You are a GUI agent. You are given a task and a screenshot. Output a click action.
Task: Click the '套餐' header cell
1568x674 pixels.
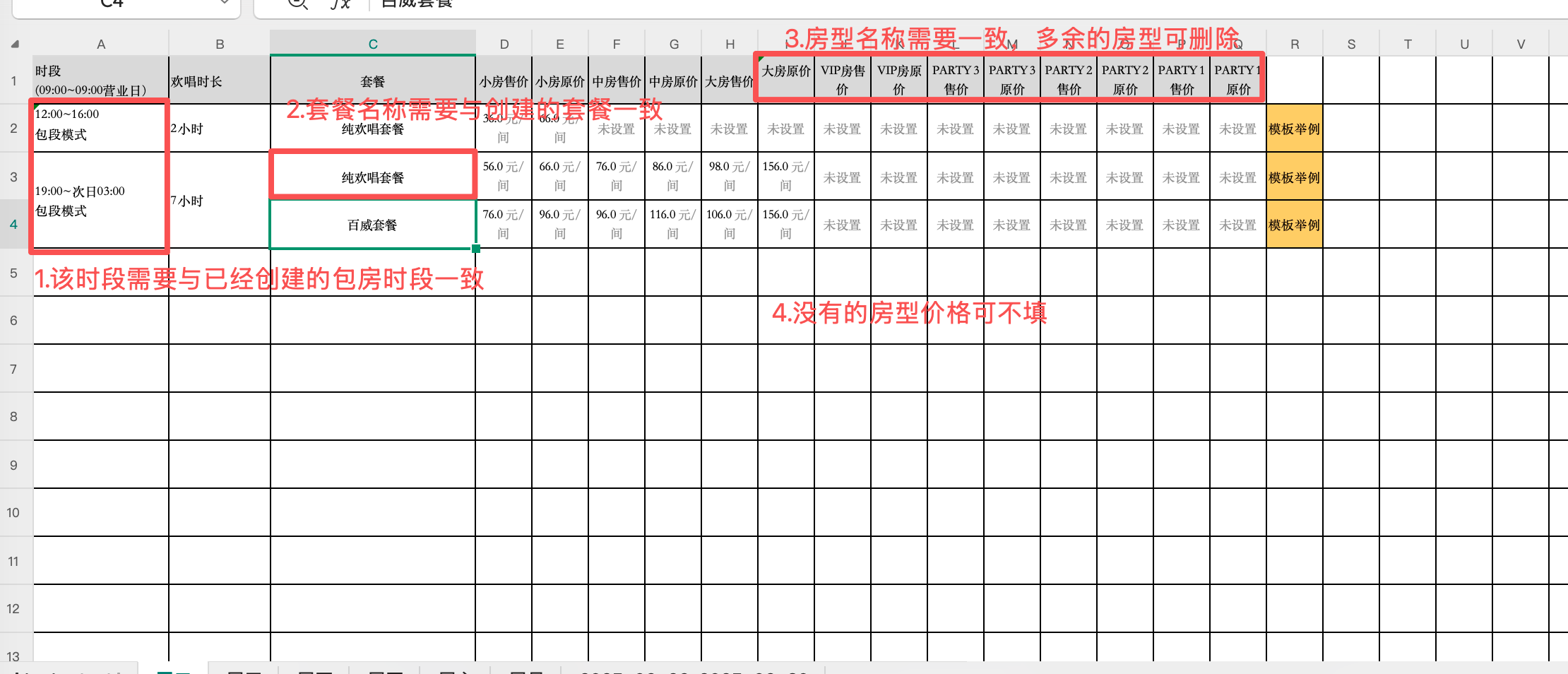[373, 81]
